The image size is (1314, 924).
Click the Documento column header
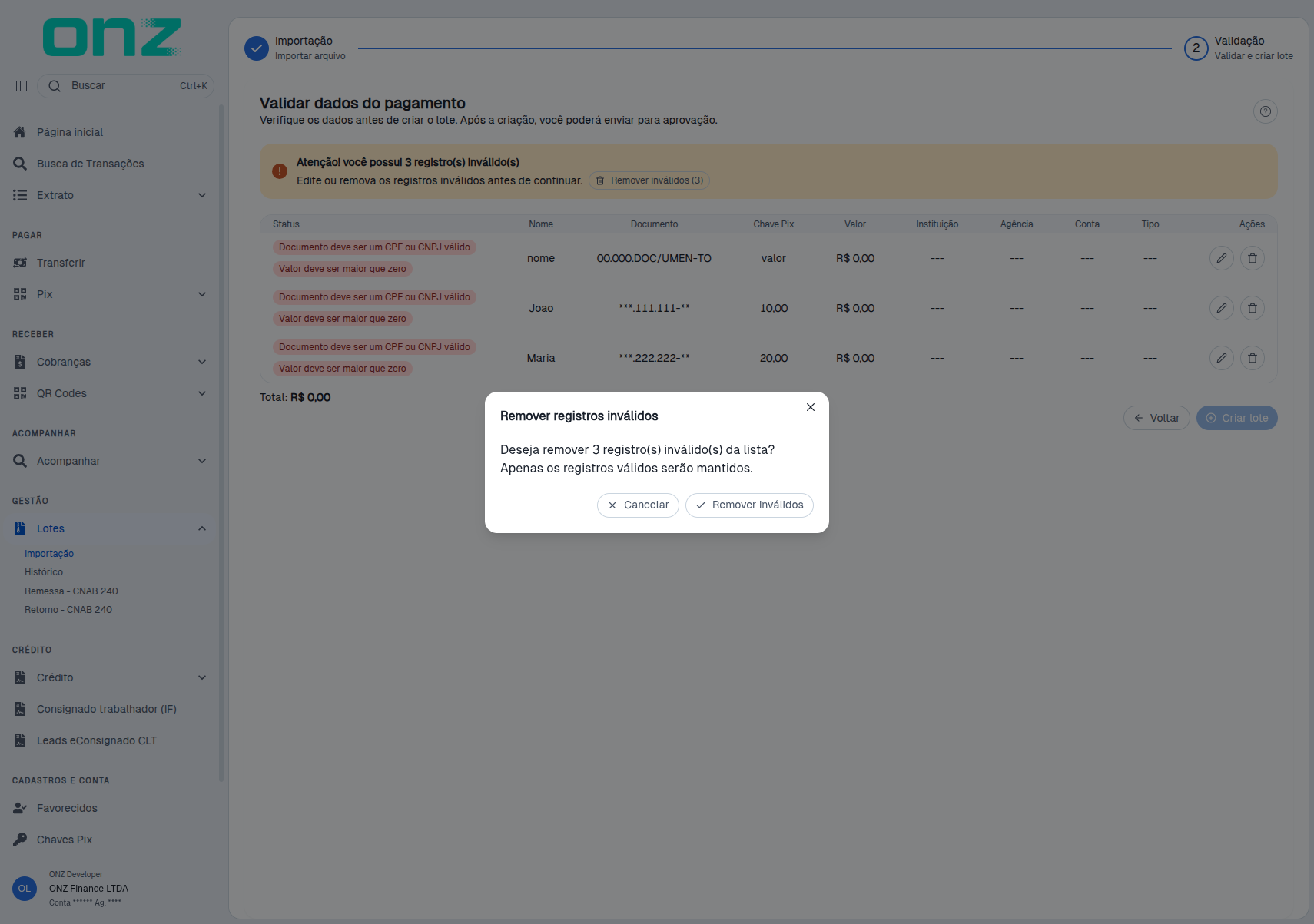(654, 224)
